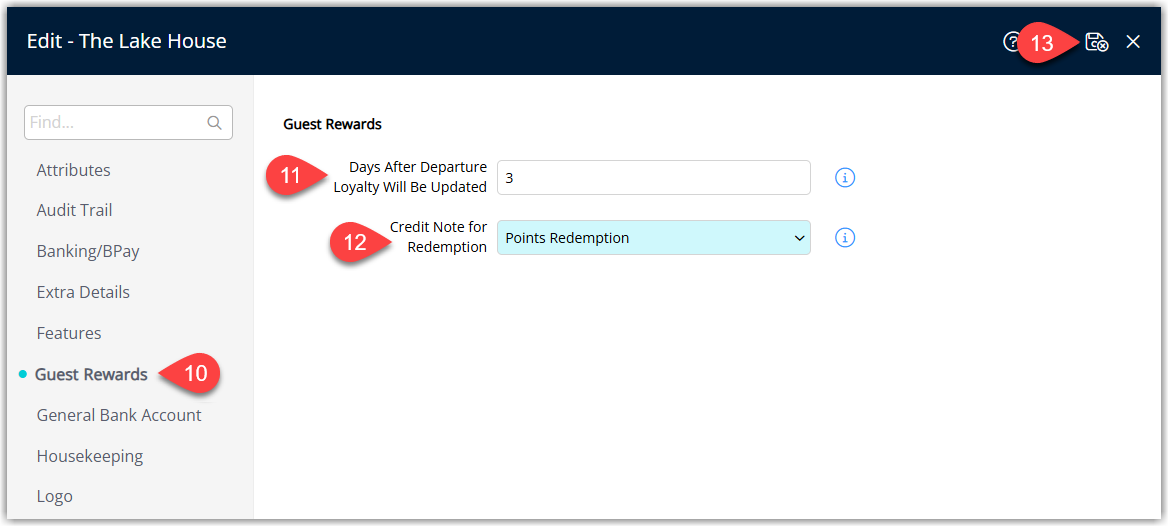The height and width of the screenshot is (527, 1169).
Task: Open the Audit Trail section
Action: point(75,210)
